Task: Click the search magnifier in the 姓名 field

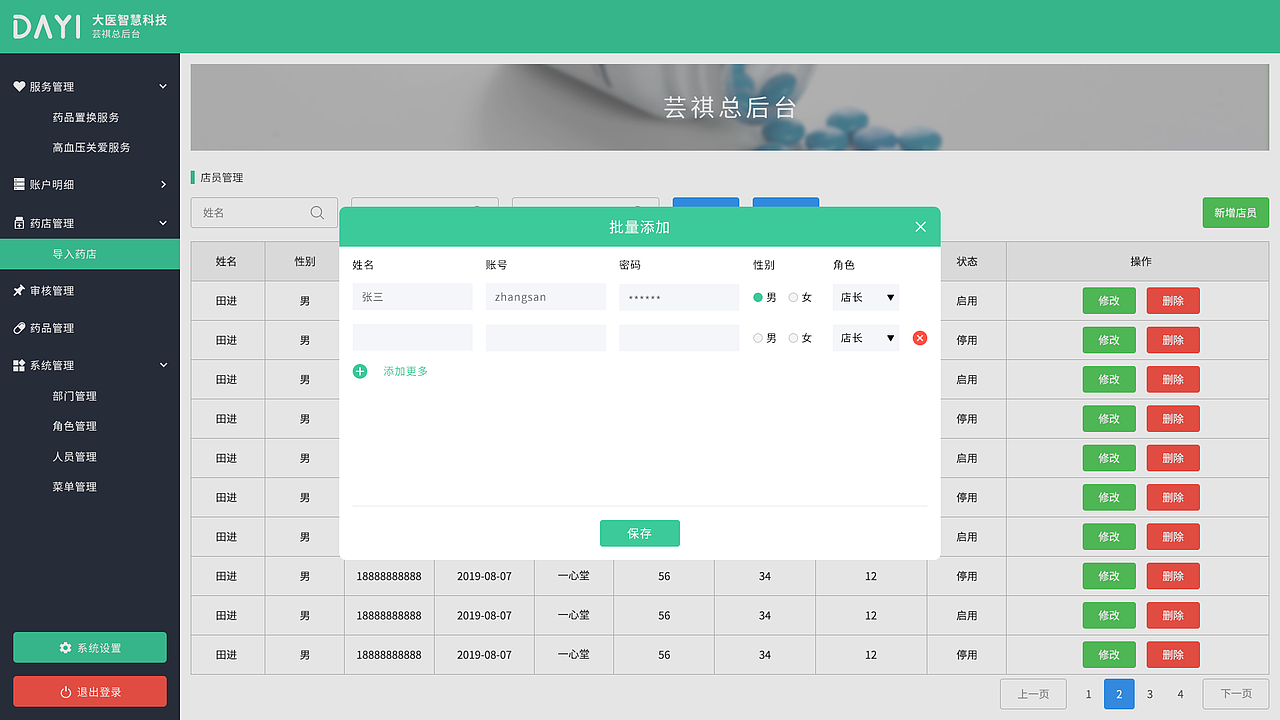Action: (x=317, y=212)
